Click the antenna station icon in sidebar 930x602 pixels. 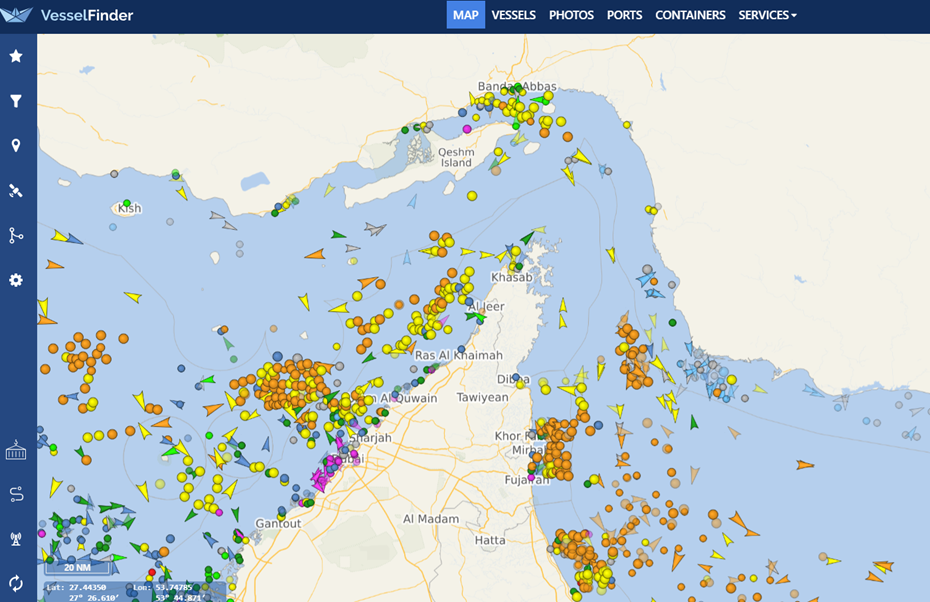pyautogui.click(x=16, y=539)
